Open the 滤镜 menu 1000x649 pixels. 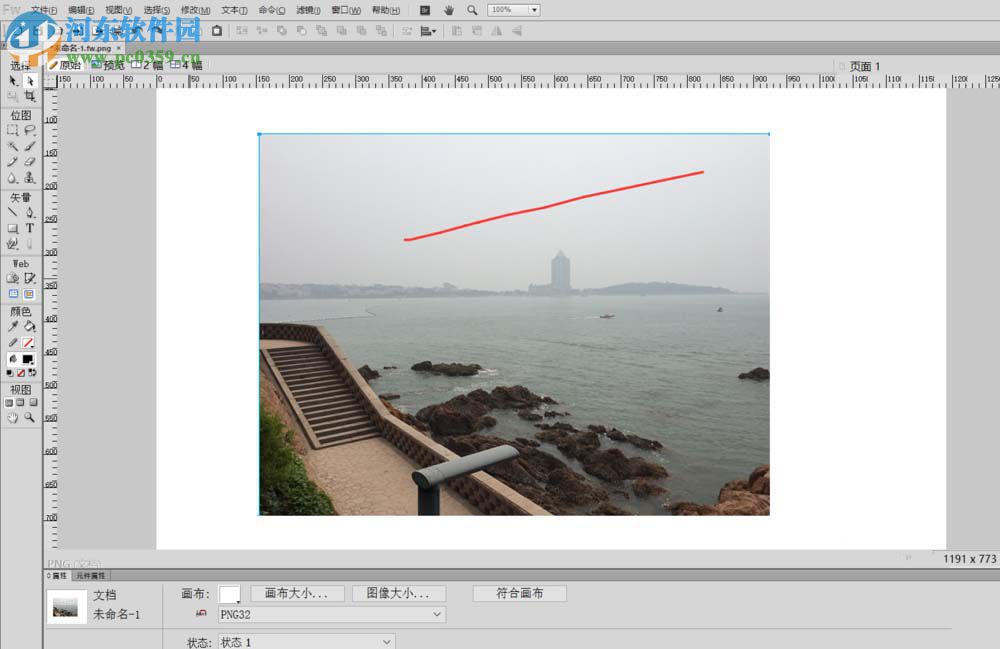pos(308,10)
